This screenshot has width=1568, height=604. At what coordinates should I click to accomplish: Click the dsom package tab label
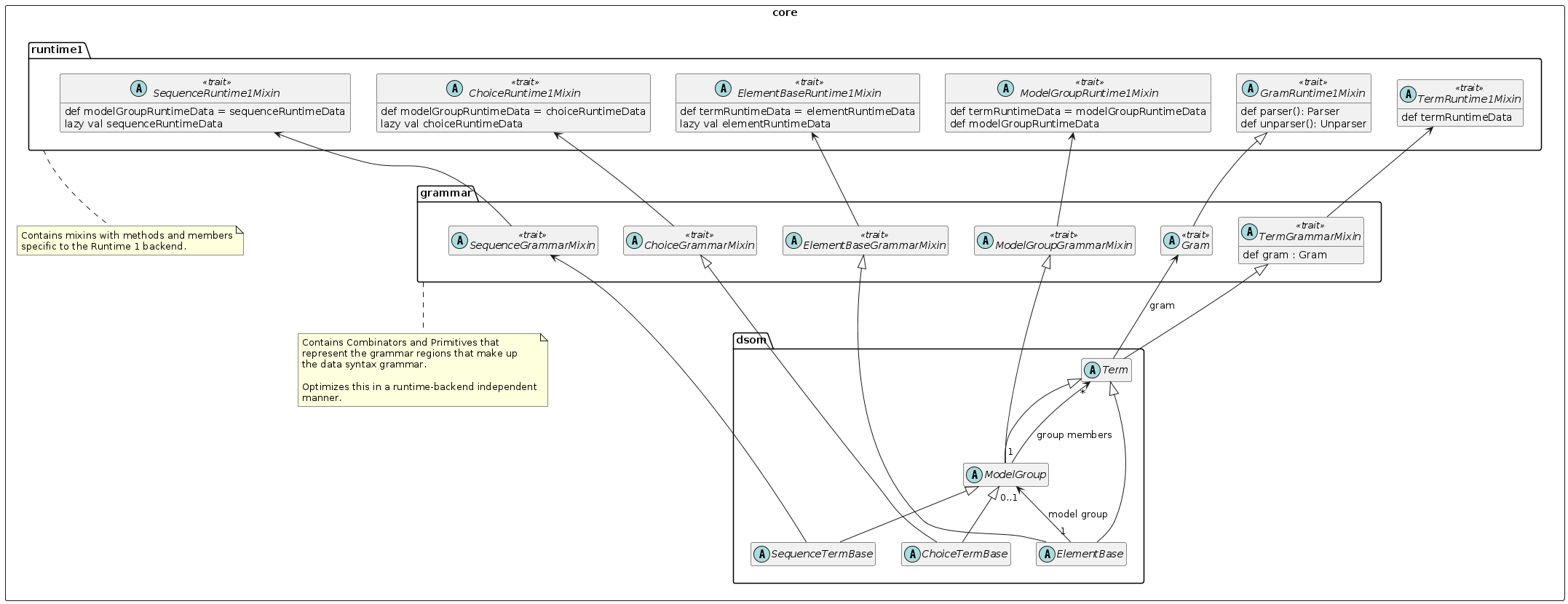tap(751, 339)
